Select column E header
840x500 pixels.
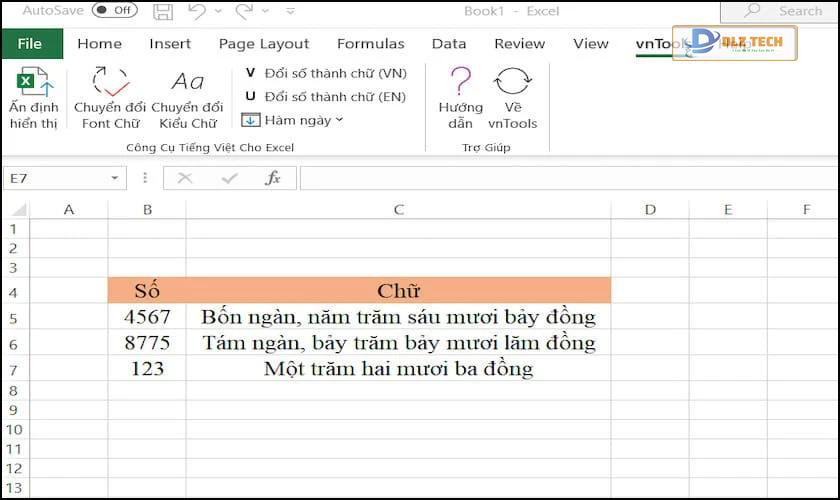tap(728, 210)
